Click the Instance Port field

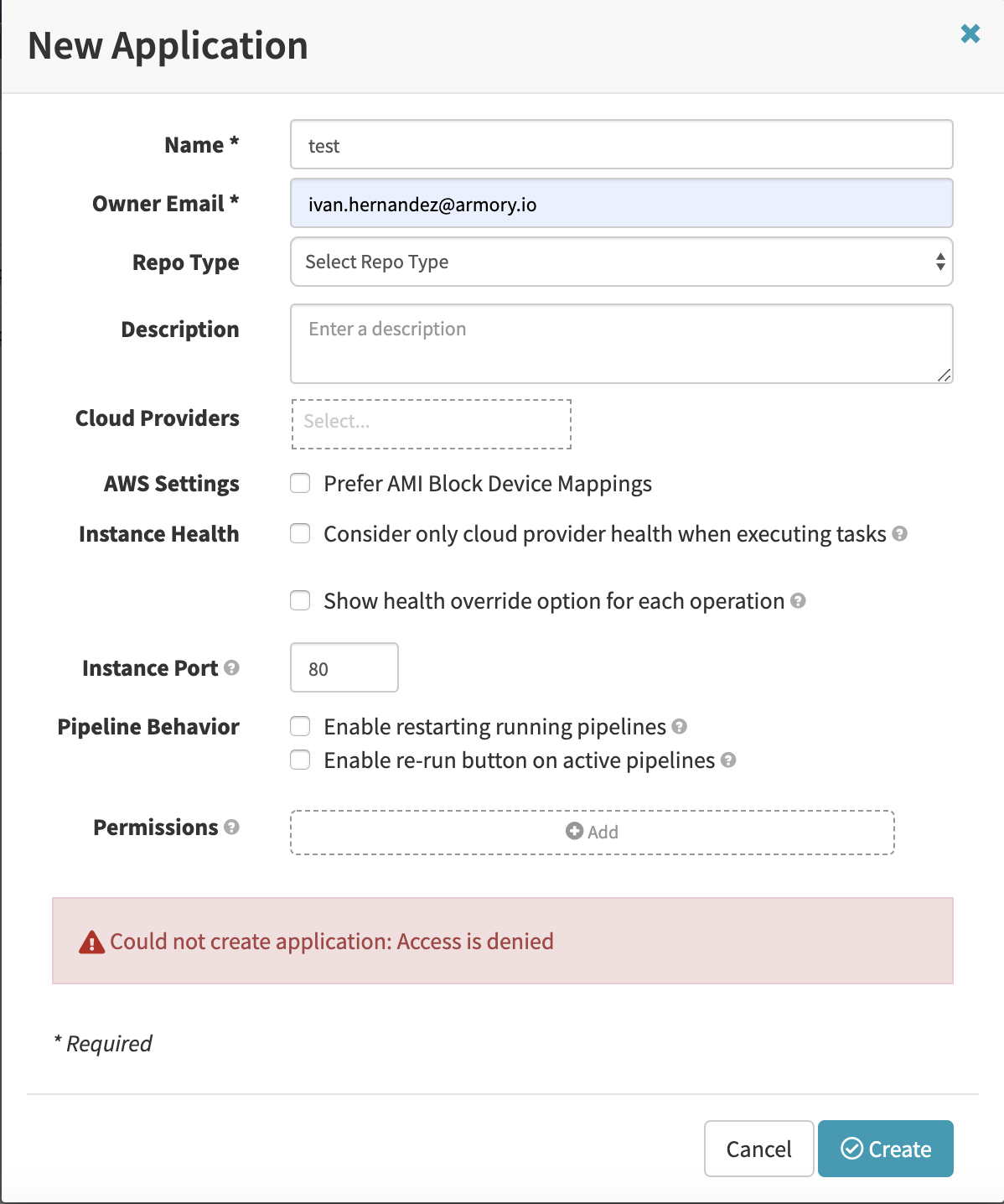tap(344, 668)
